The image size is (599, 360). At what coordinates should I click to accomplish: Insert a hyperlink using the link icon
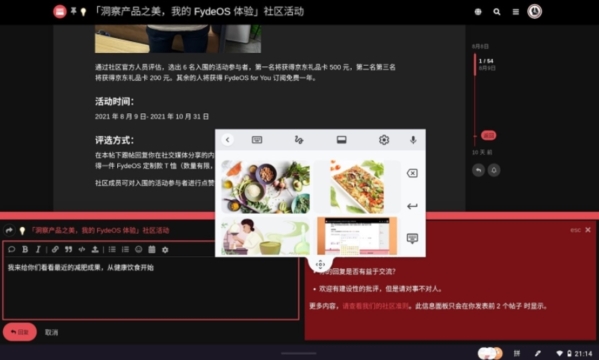[x=55, y=250]
